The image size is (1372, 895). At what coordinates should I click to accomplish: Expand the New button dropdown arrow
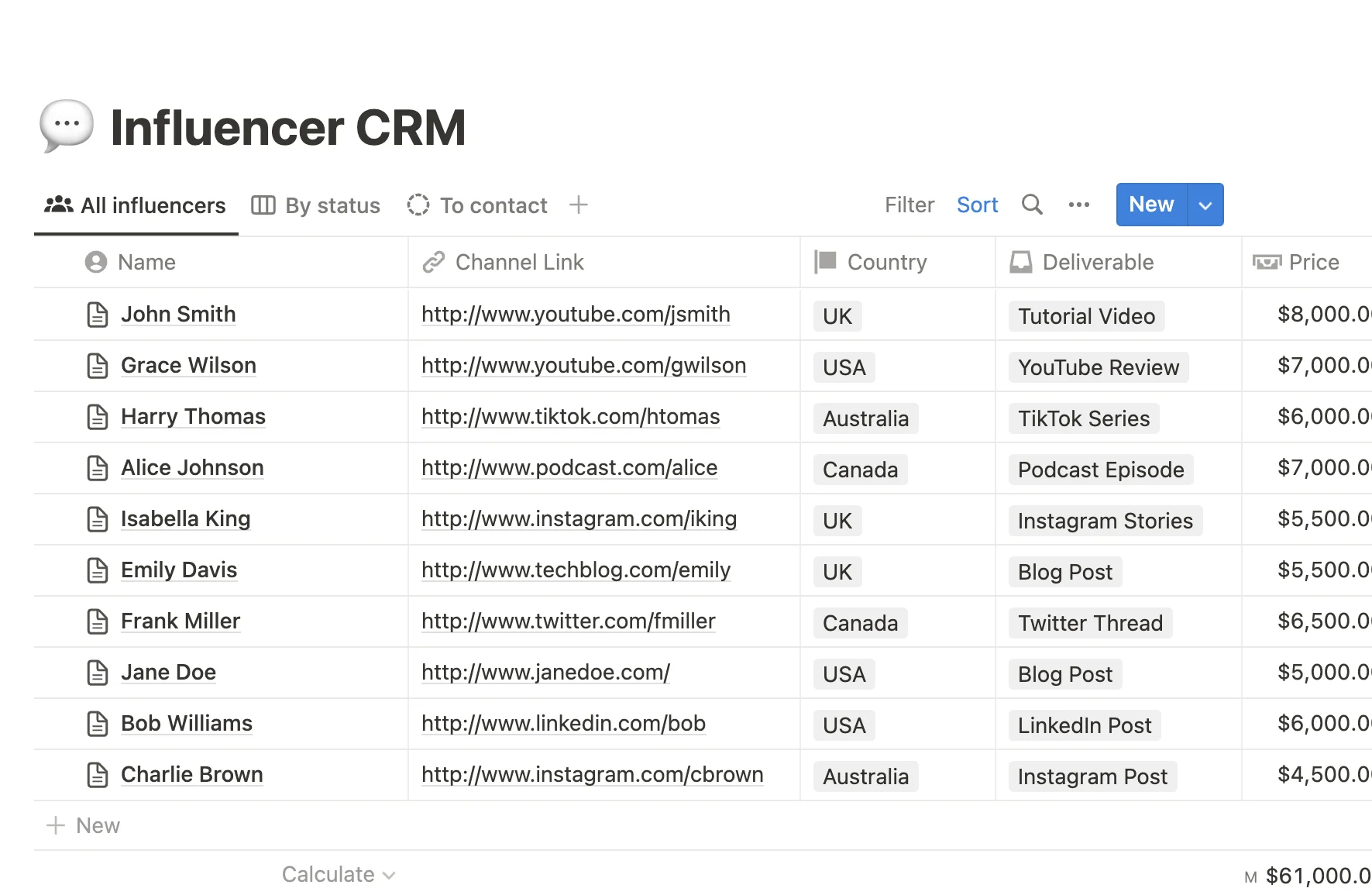click(1205, 205)
